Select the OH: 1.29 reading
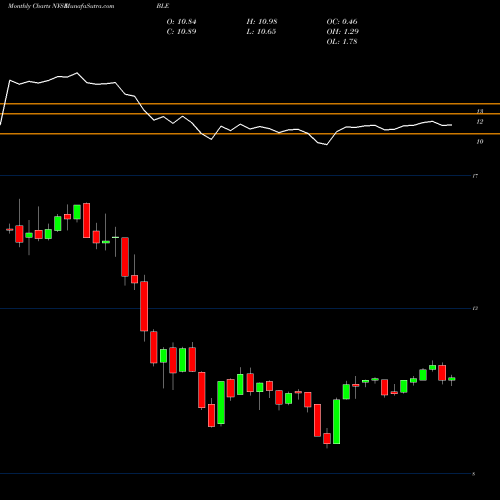 point(342,32)
